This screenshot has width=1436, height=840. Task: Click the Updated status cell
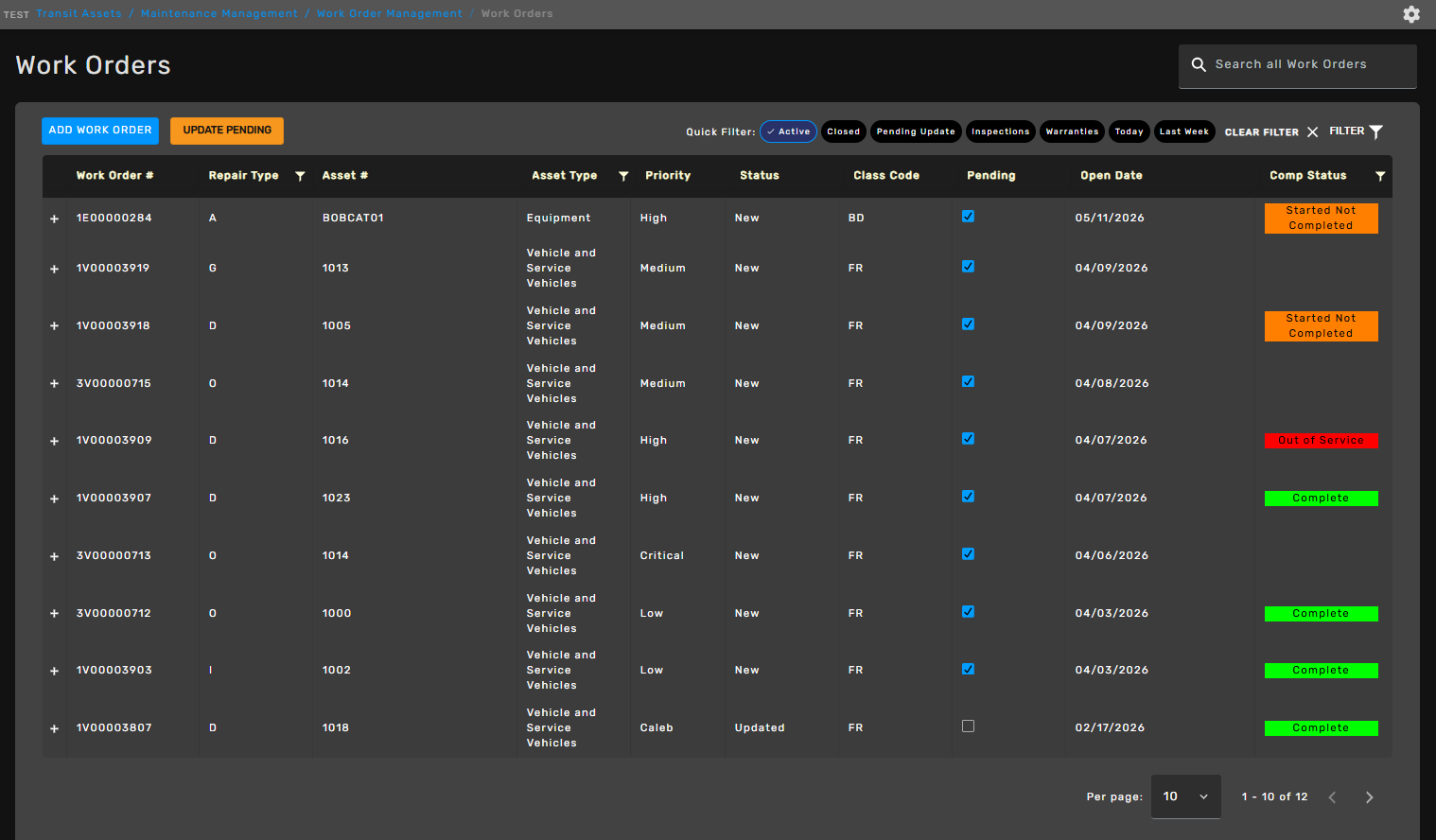click(x=760, y=728)
